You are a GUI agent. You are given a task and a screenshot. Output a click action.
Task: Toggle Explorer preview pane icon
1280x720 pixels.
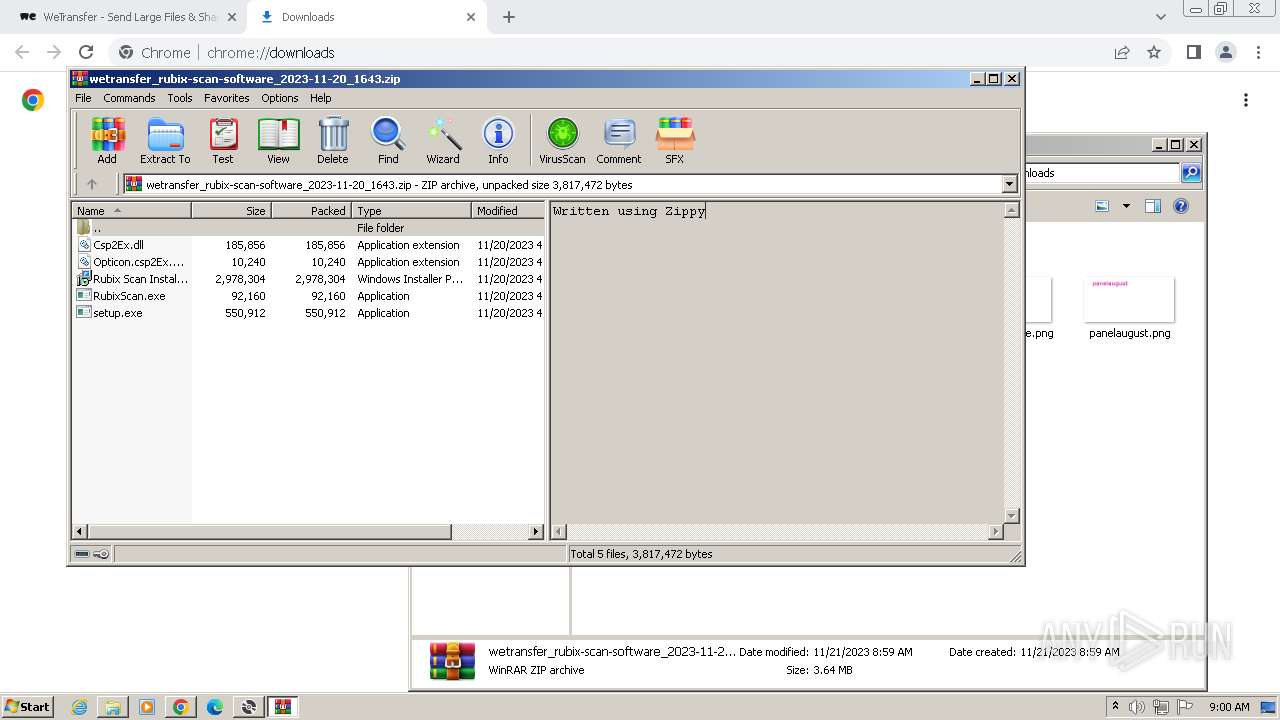(1152, 206)
